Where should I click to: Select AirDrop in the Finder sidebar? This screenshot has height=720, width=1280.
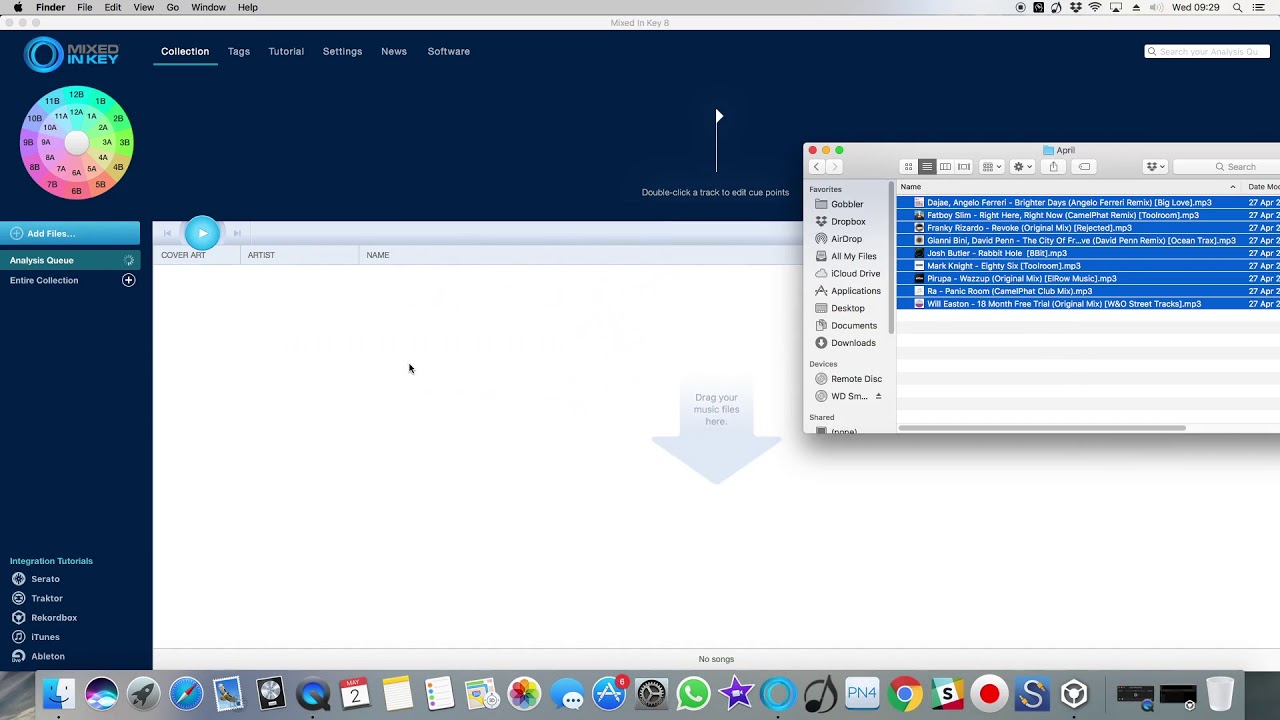(x=846, y=239)
